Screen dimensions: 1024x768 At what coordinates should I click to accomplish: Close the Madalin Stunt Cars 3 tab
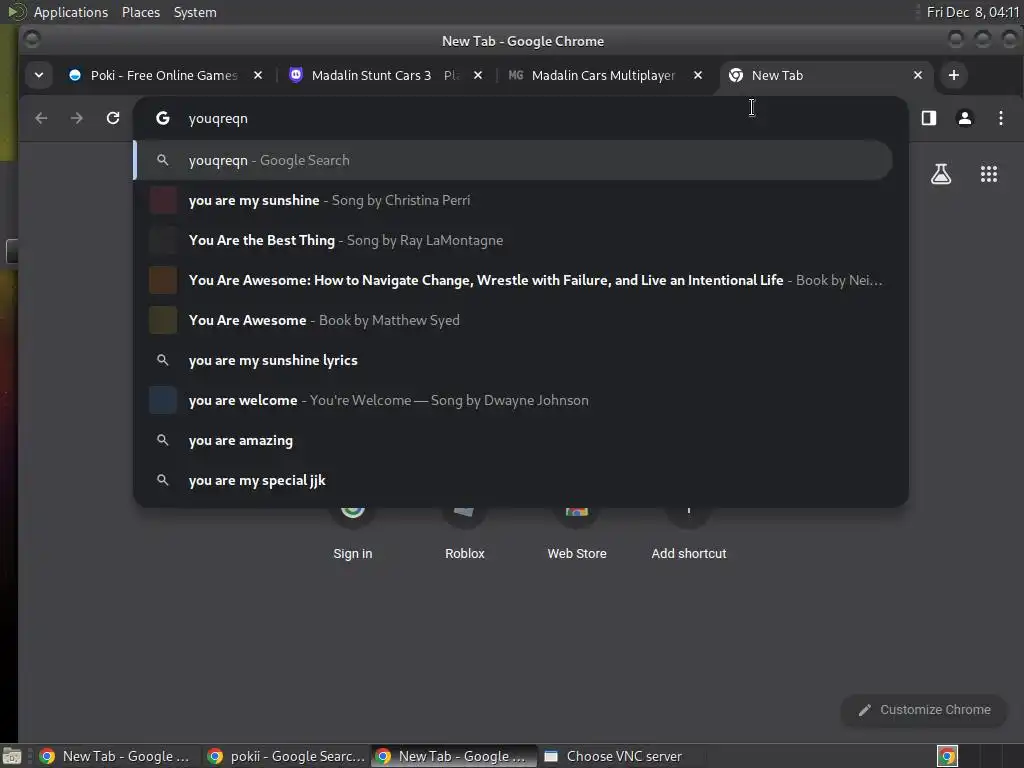pos(478,75)
